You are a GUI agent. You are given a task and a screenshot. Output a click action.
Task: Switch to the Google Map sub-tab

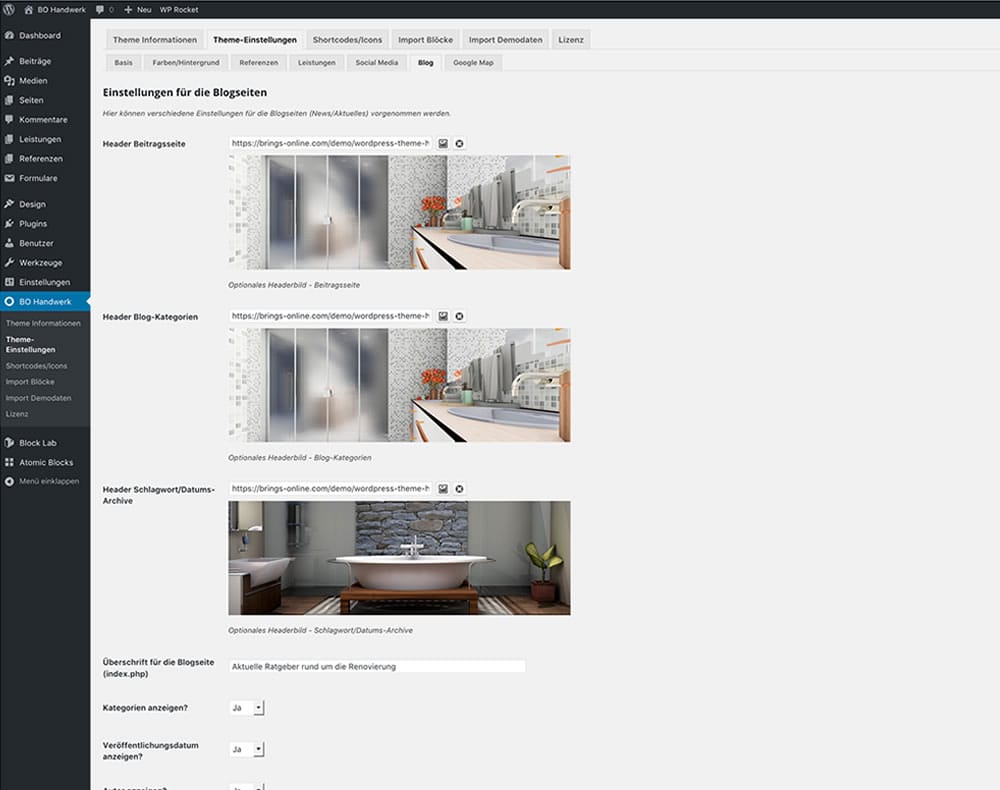(473, 62)
